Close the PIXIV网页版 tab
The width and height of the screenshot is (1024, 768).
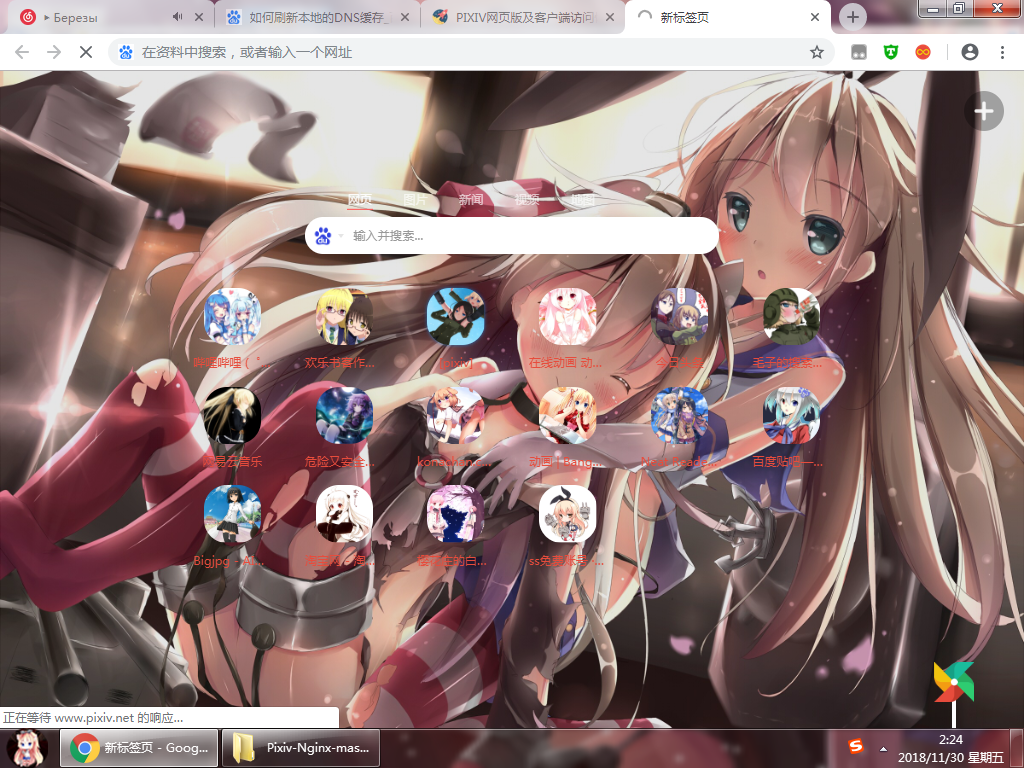(610, 17)
